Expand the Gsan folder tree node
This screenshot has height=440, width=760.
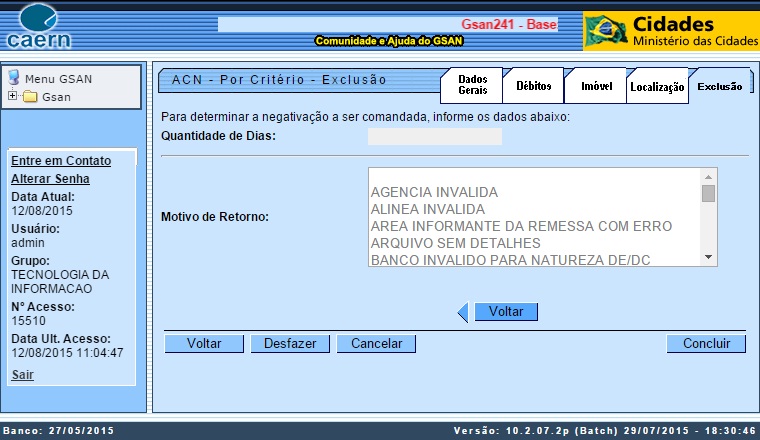(13, 96)
